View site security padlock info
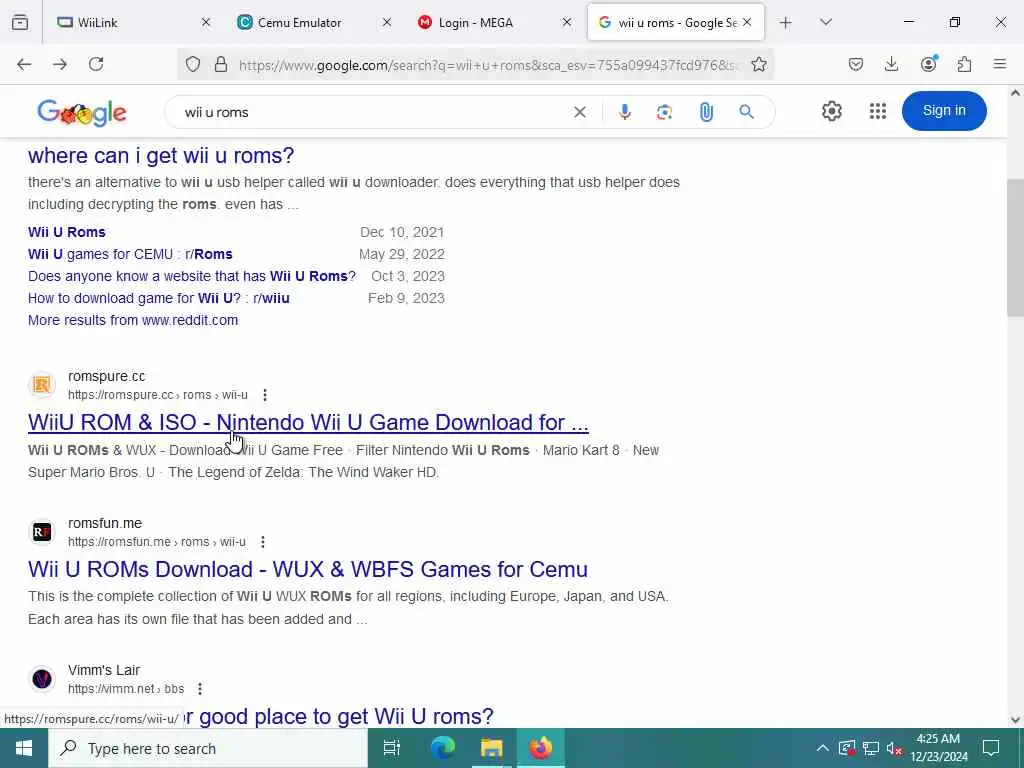Viewport: 1024px width, 768px height. tap(221, 64)
